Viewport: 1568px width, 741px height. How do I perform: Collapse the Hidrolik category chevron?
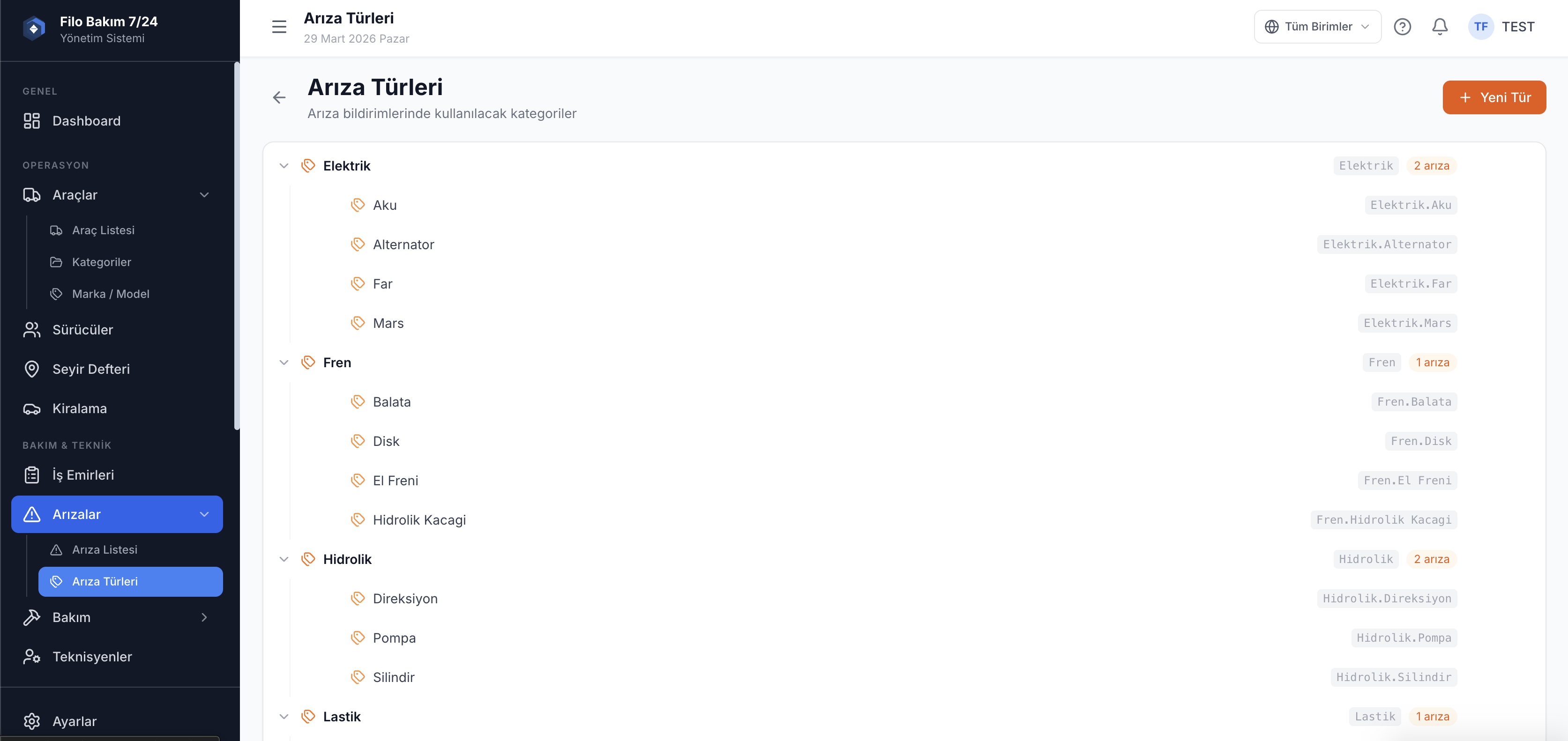[284, 559]
